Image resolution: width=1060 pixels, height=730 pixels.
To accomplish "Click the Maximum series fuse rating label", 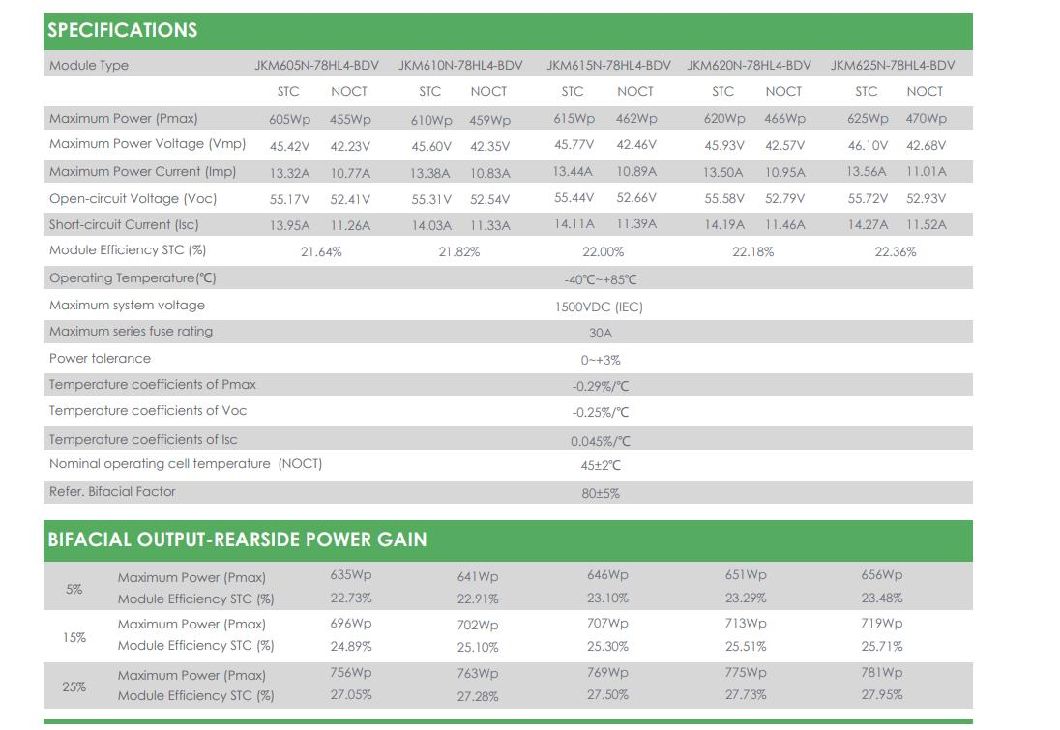I will click(x=131, y=331).
